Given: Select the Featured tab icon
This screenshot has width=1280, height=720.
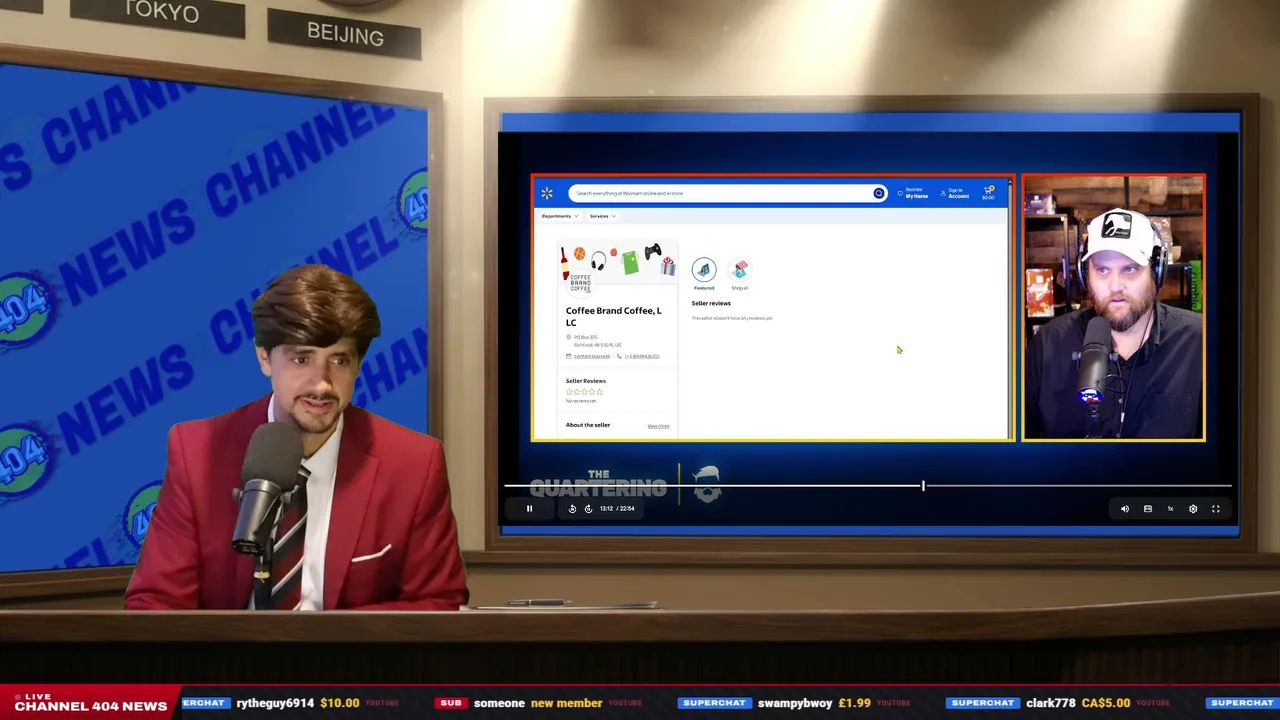Looking at the screenshot, I should click(704, 270).
